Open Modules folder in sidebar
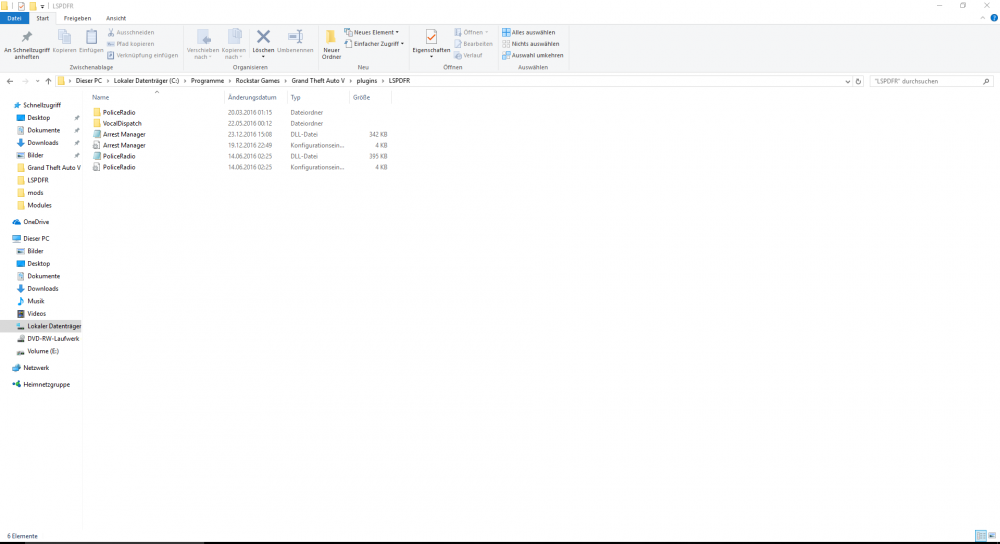1000x544 pixels. tap(39, 205)
